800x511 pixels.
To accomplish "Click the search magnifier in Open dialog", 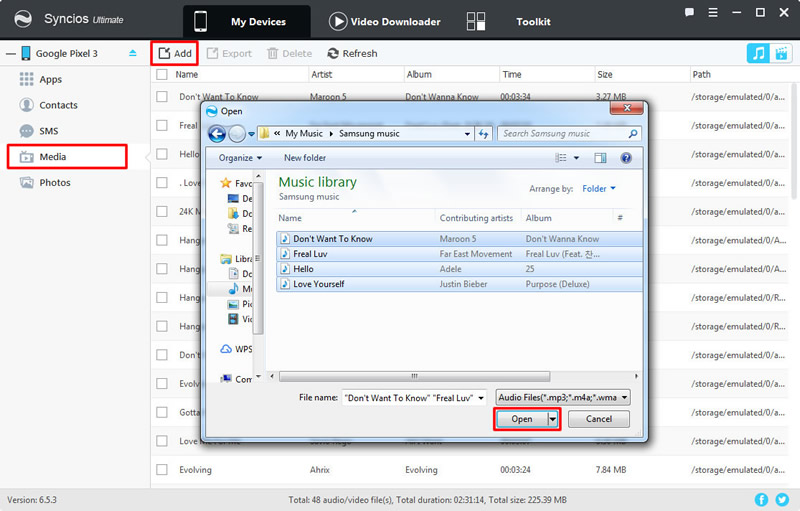I will (633, 134).
